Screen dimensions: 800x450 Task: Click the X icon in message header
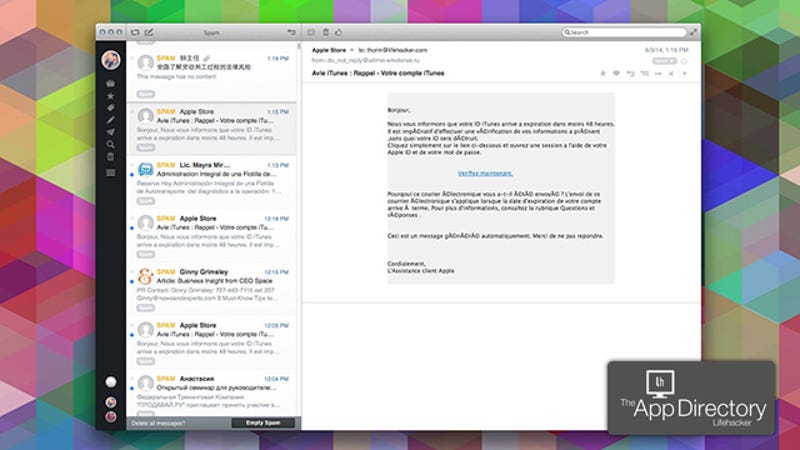point(671,73)
